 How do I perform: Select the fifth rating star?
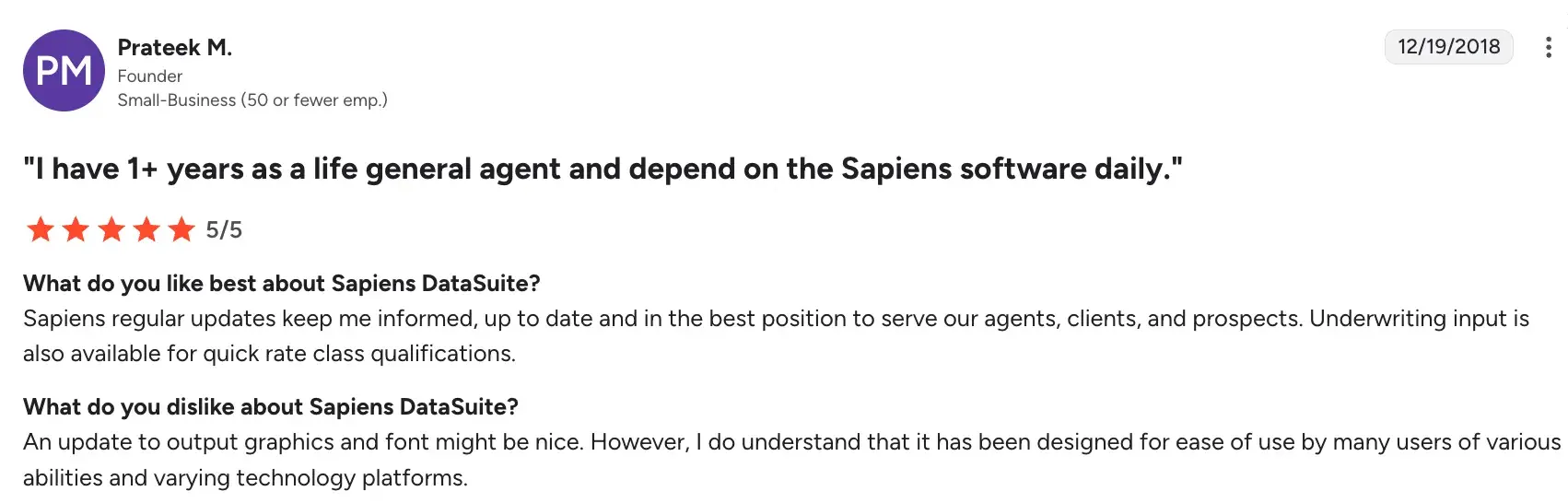pos(181,229)
